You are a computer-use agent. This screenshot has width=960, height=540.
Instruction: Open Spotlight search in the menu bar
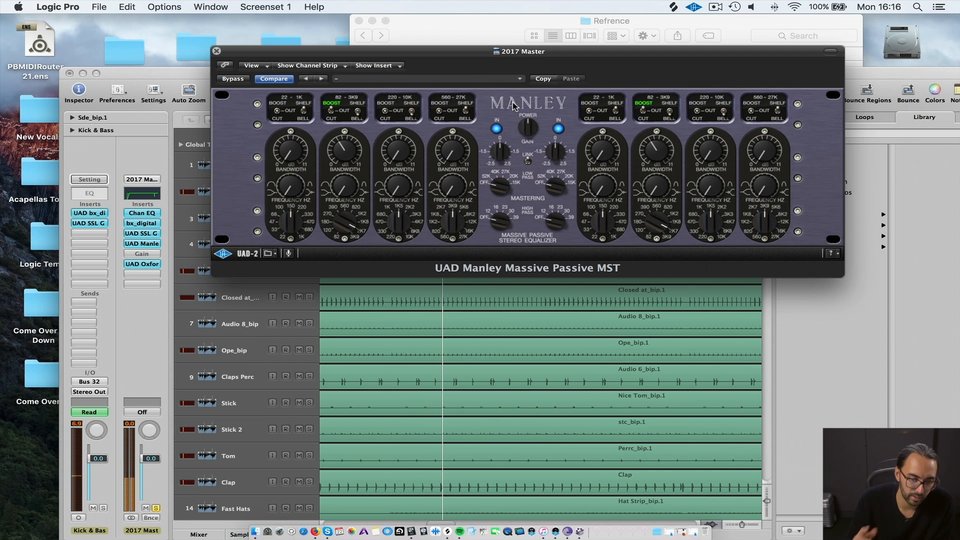tap(917, 7)
